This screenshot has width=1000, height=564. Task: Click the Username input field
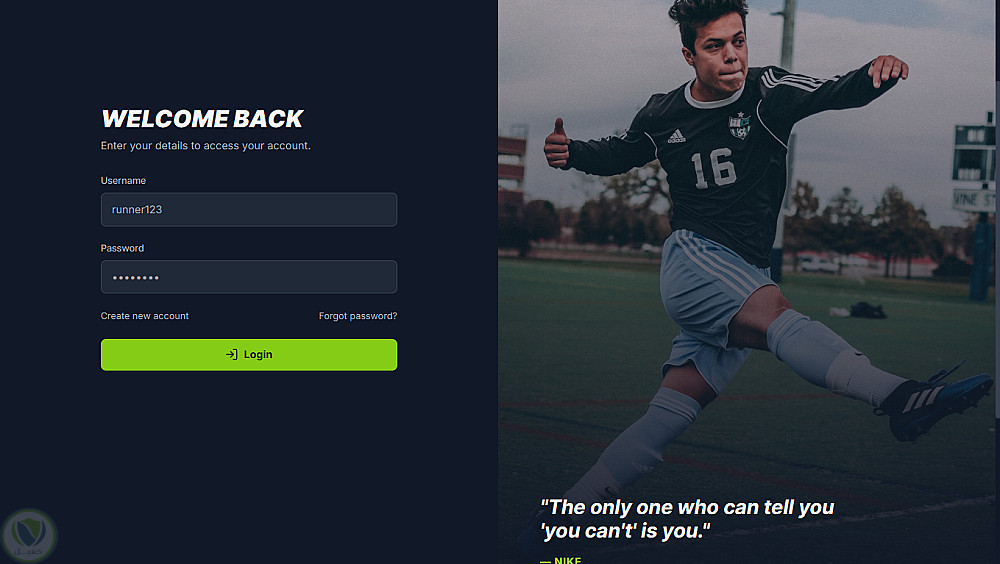pos(249,209)
